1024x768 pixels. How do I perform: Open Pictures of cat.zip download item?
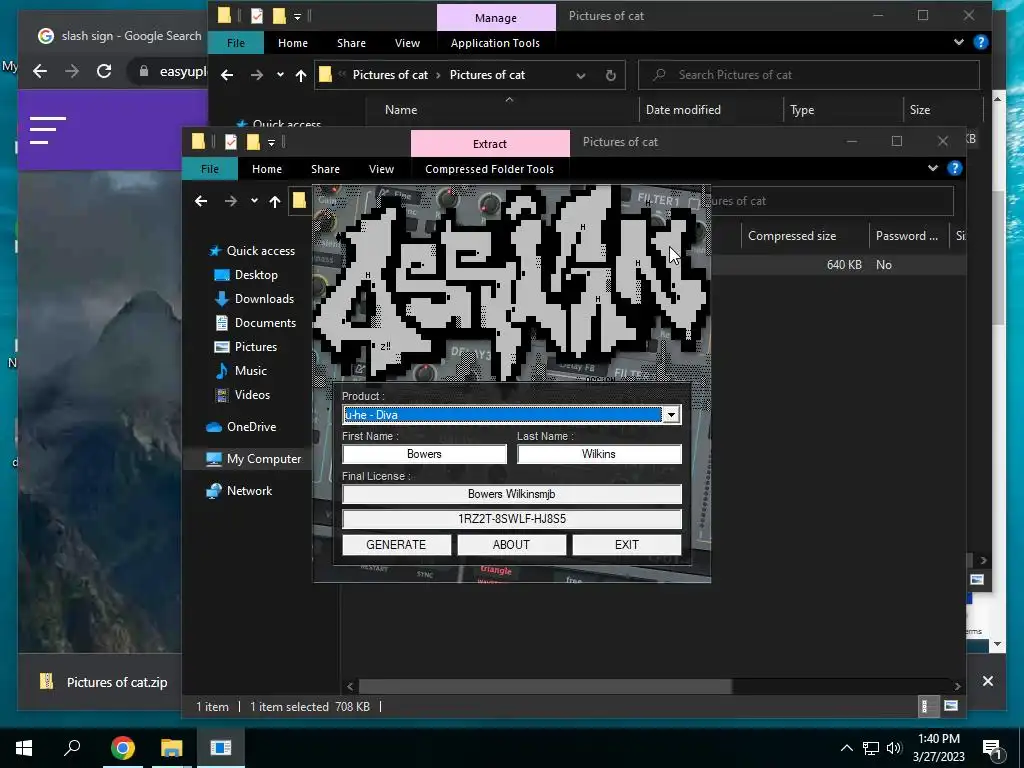pos(104,682)
